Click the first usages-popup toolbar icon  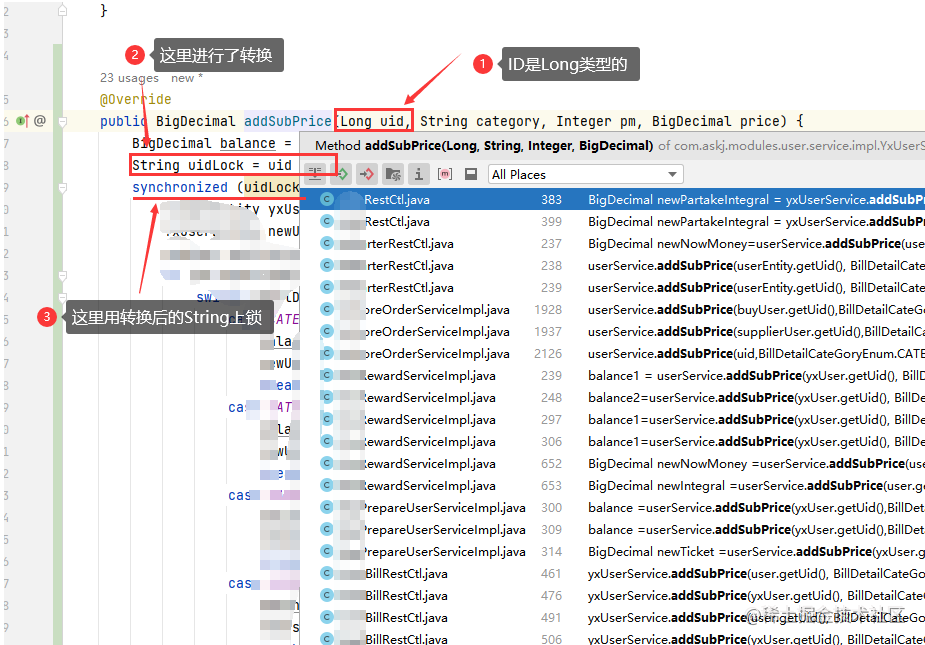(315, 174)
